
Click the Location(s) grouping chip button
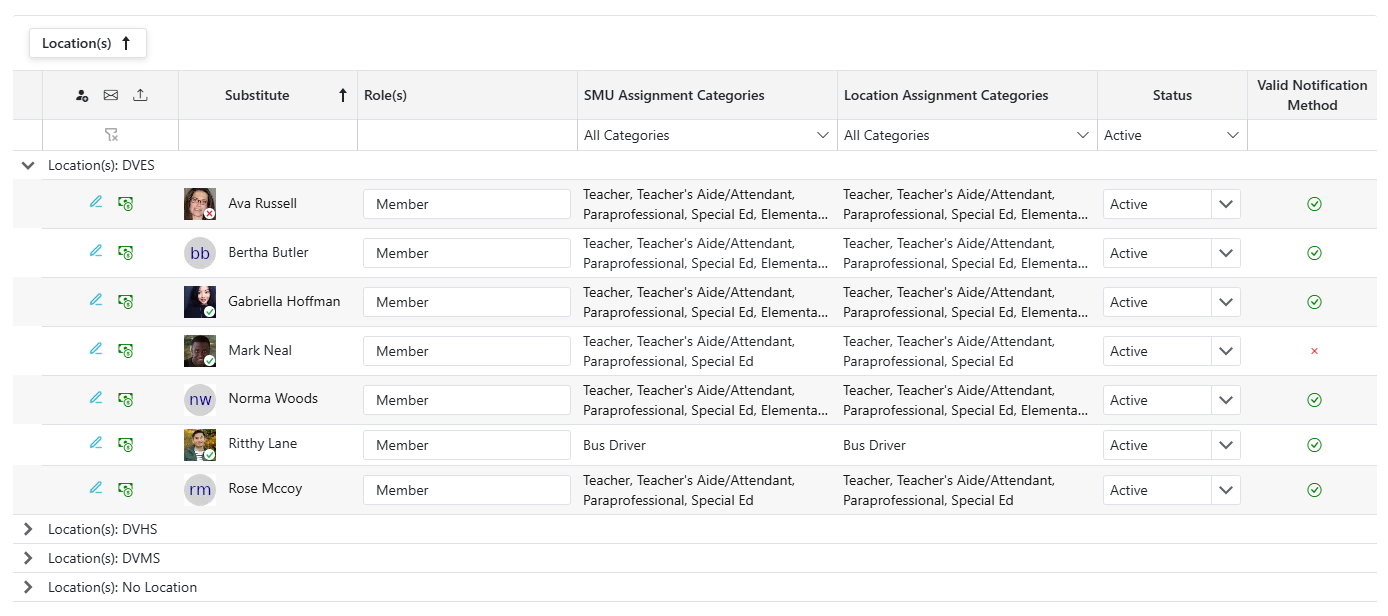point(88,43)
